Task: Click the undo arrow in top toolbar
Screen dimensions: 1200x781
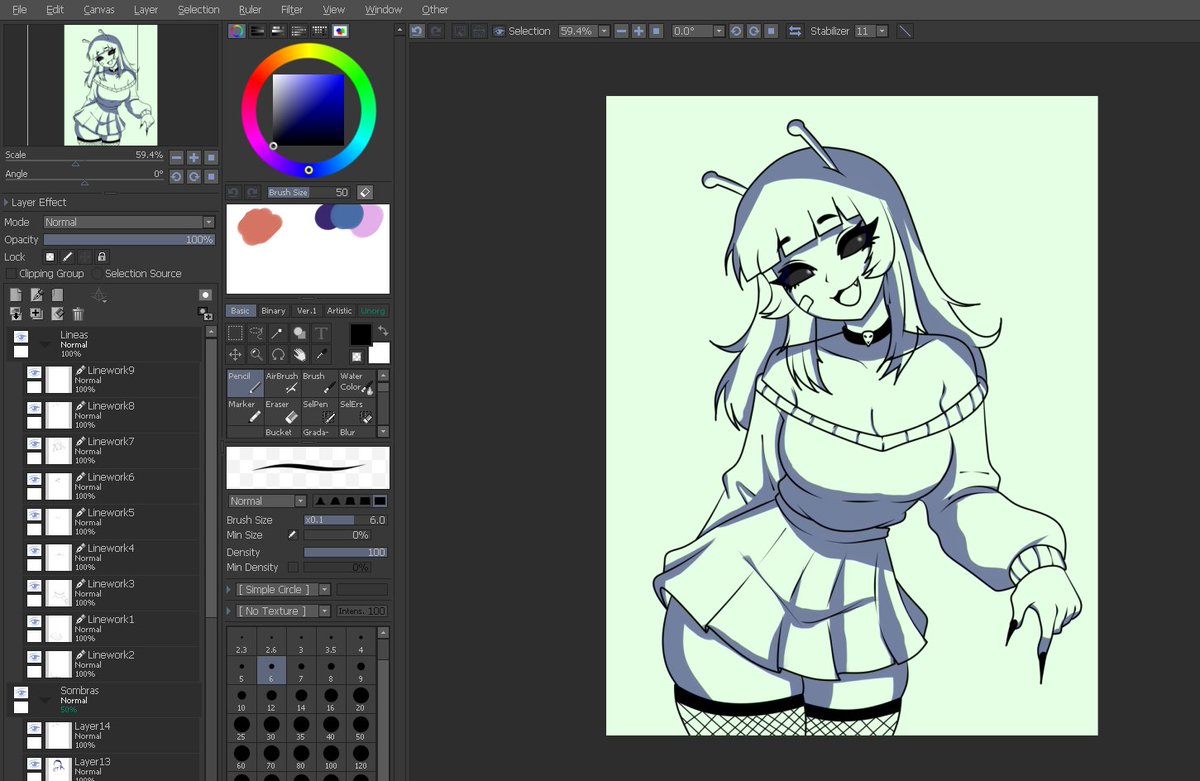Action: 417,31
